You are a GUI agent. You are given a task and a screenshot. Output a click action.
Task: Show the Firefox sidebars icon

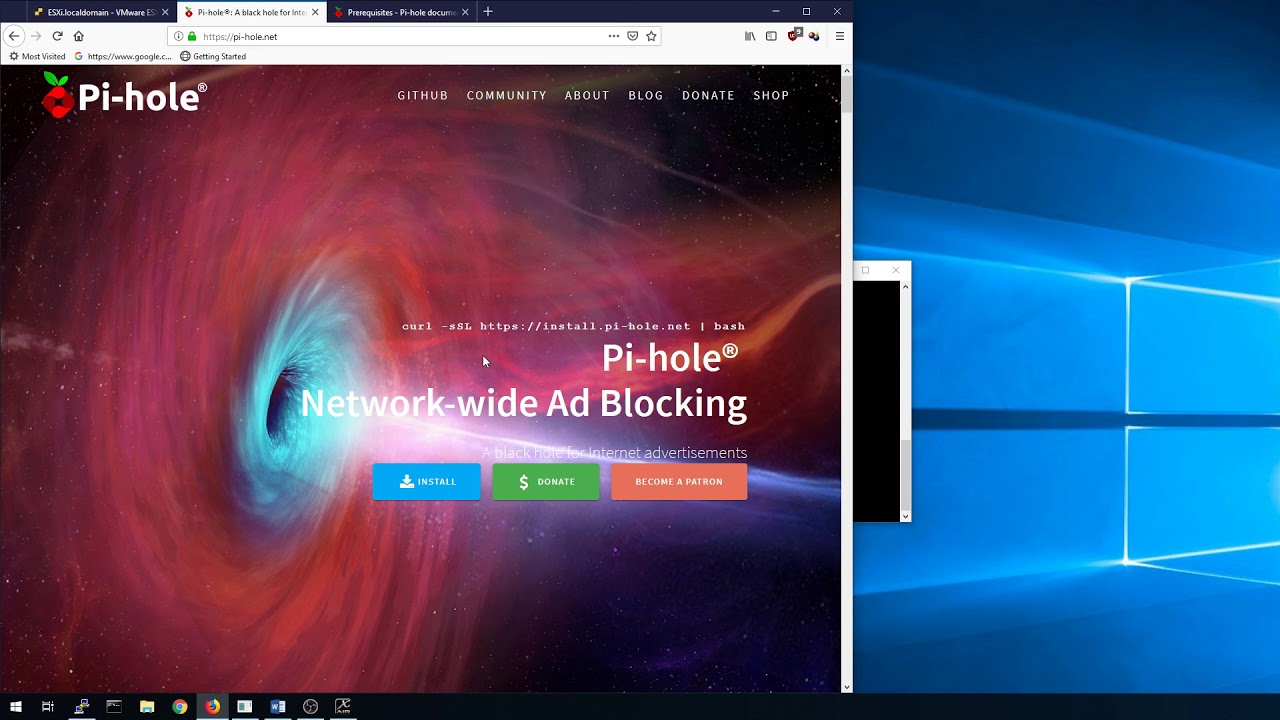coord(771,36)
